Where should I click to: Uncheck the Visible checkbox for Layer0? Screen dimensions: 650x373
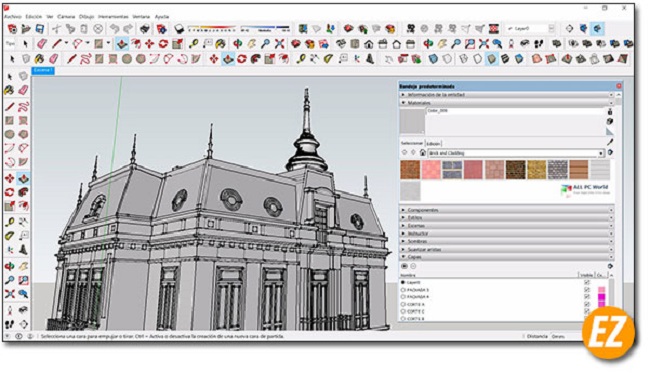[587, 283]
